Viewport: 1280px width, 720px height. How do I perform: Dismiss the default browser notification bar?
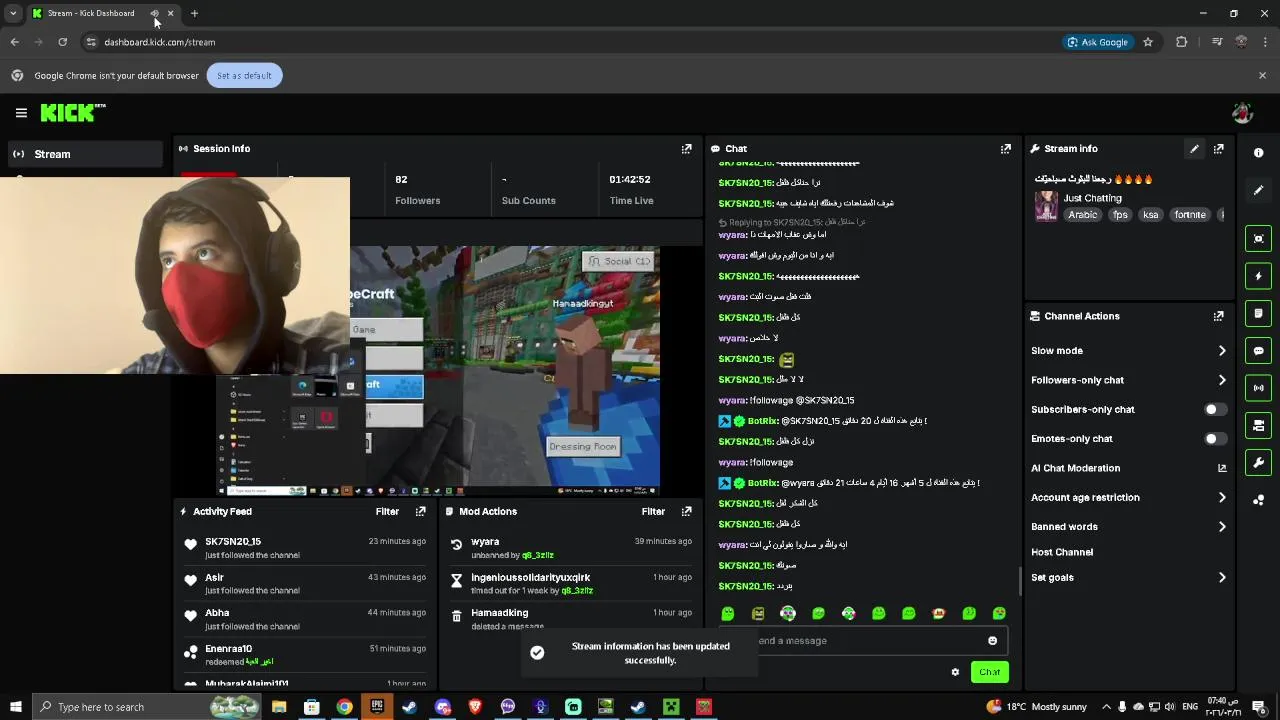pyautogui.click(x=1262, y=75)
